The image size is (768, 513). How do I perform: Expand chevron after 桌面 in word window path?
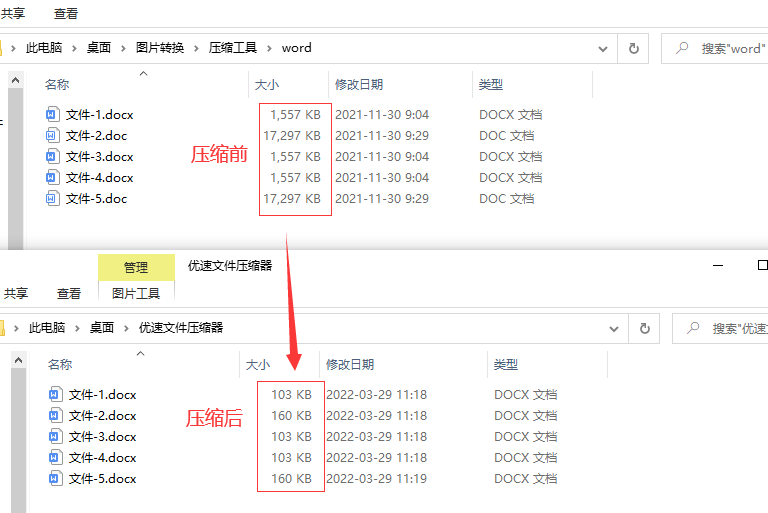tap(123, 48)
